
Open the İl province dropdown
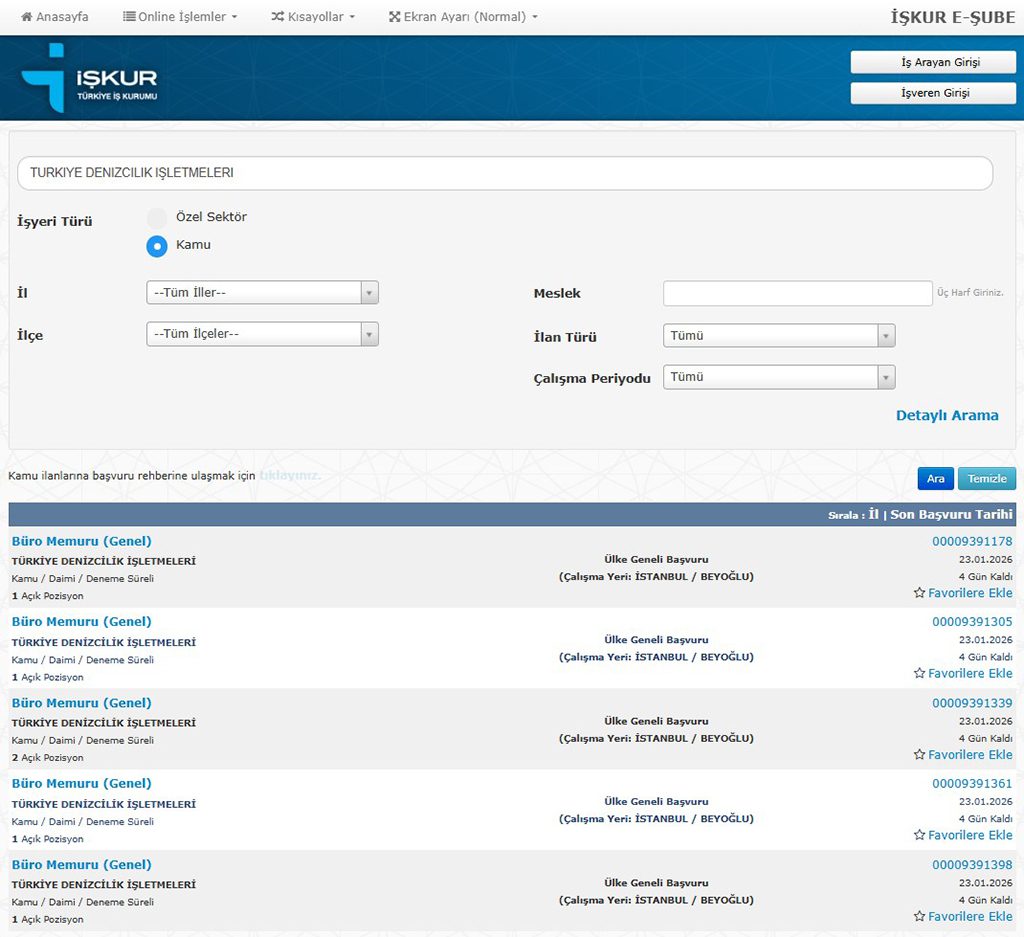point(262,293)
